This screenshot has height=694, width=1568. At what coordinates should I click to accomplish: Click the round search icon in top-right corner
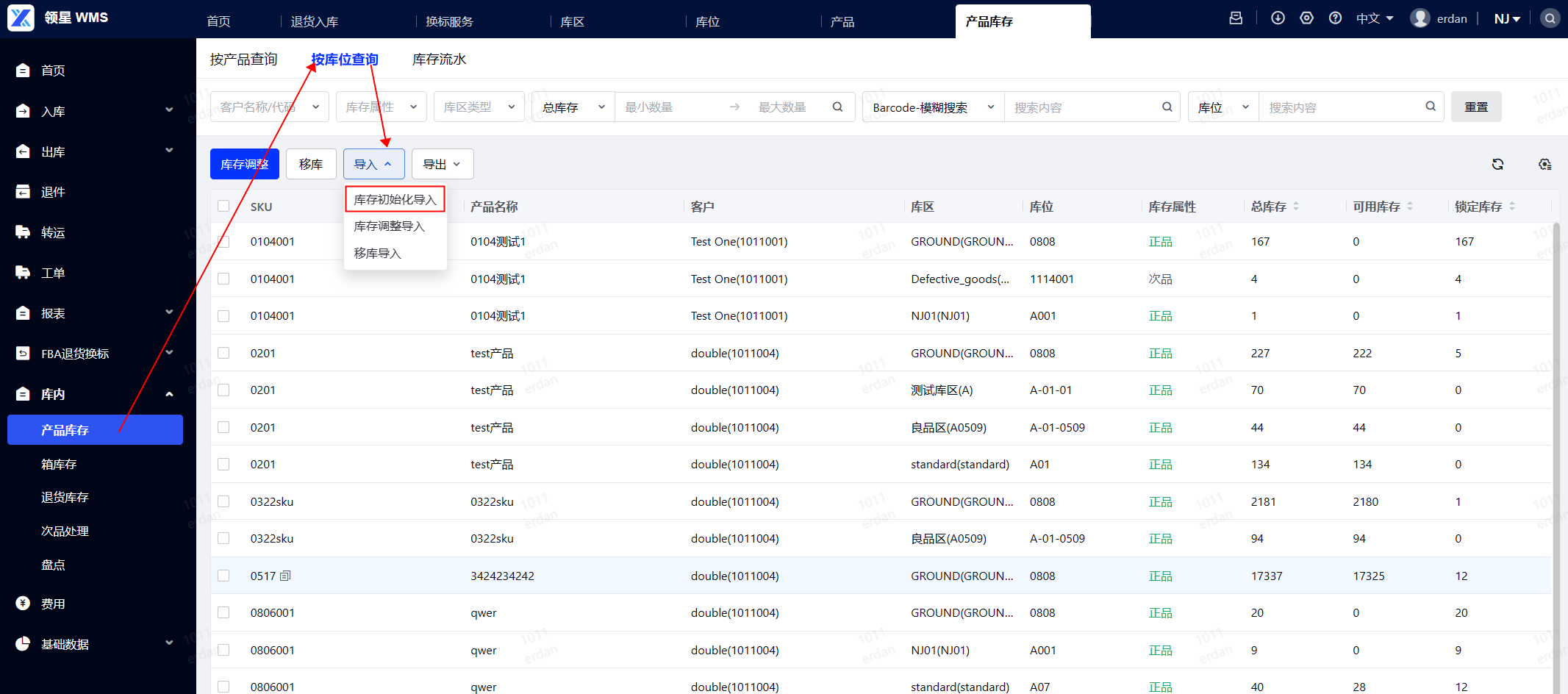(x=1550, y=18)
